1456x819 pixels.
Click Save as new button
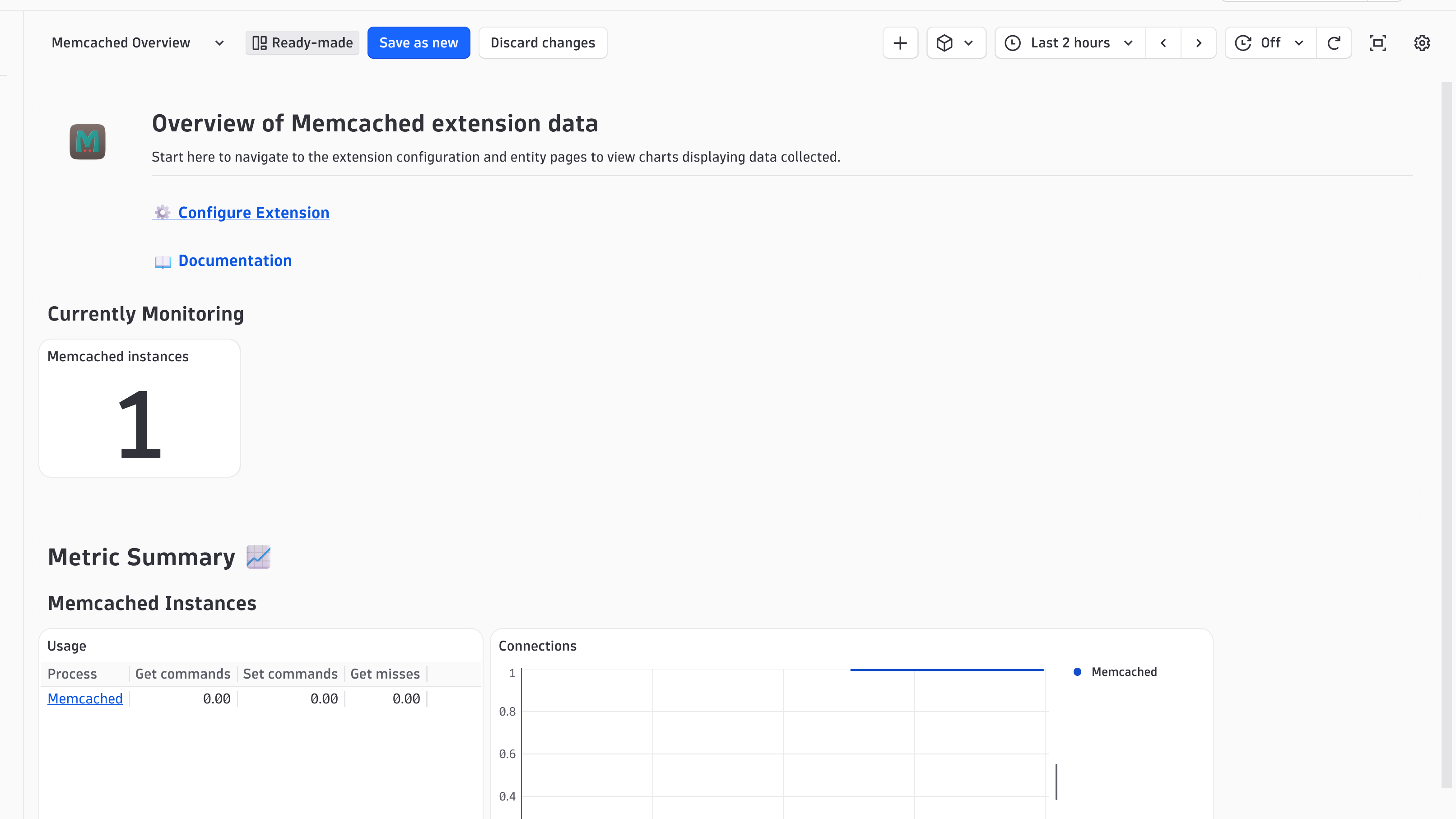418,43
